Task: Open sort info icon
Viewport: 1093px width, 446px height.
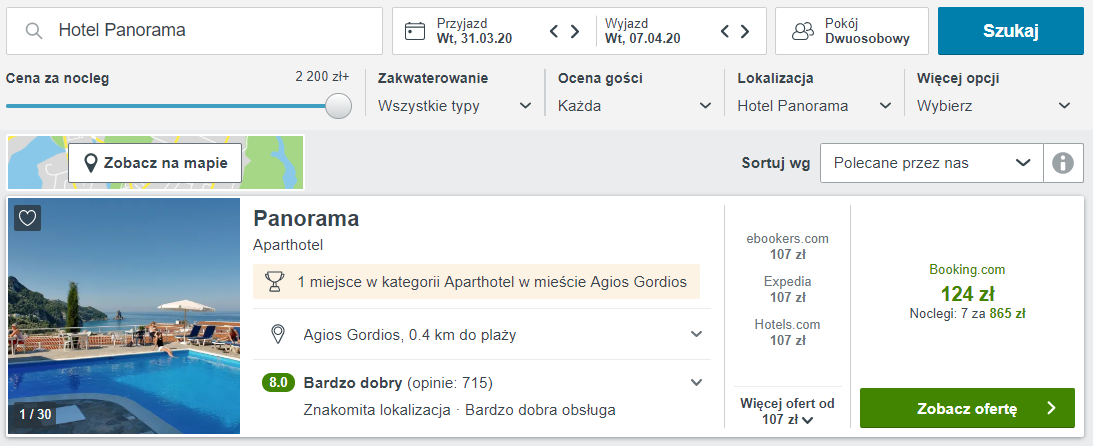Action: pos(1063,163)
